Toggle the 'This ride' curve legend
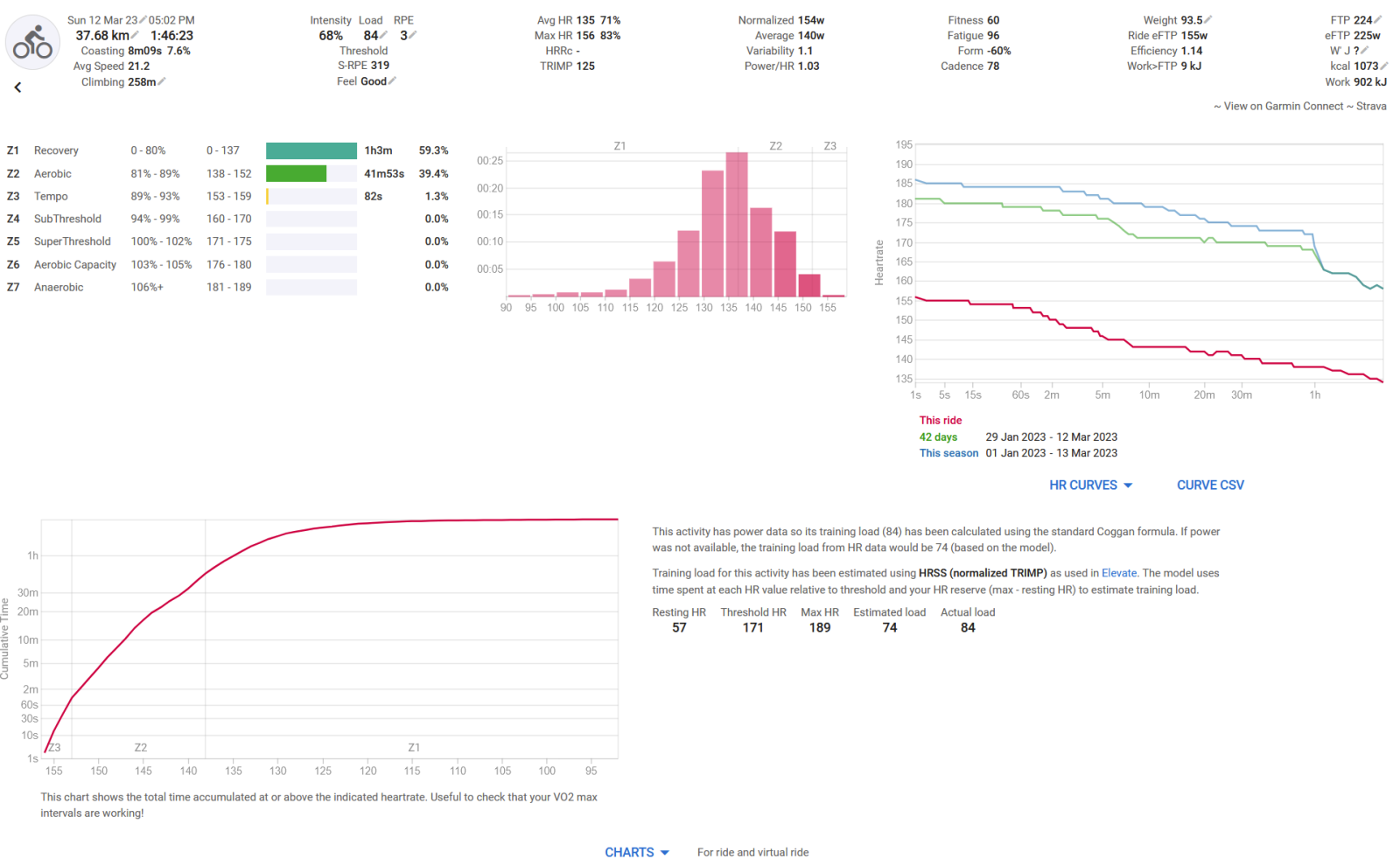Image resolution: width=1400 pixels, height=859 pixels. 940,421
